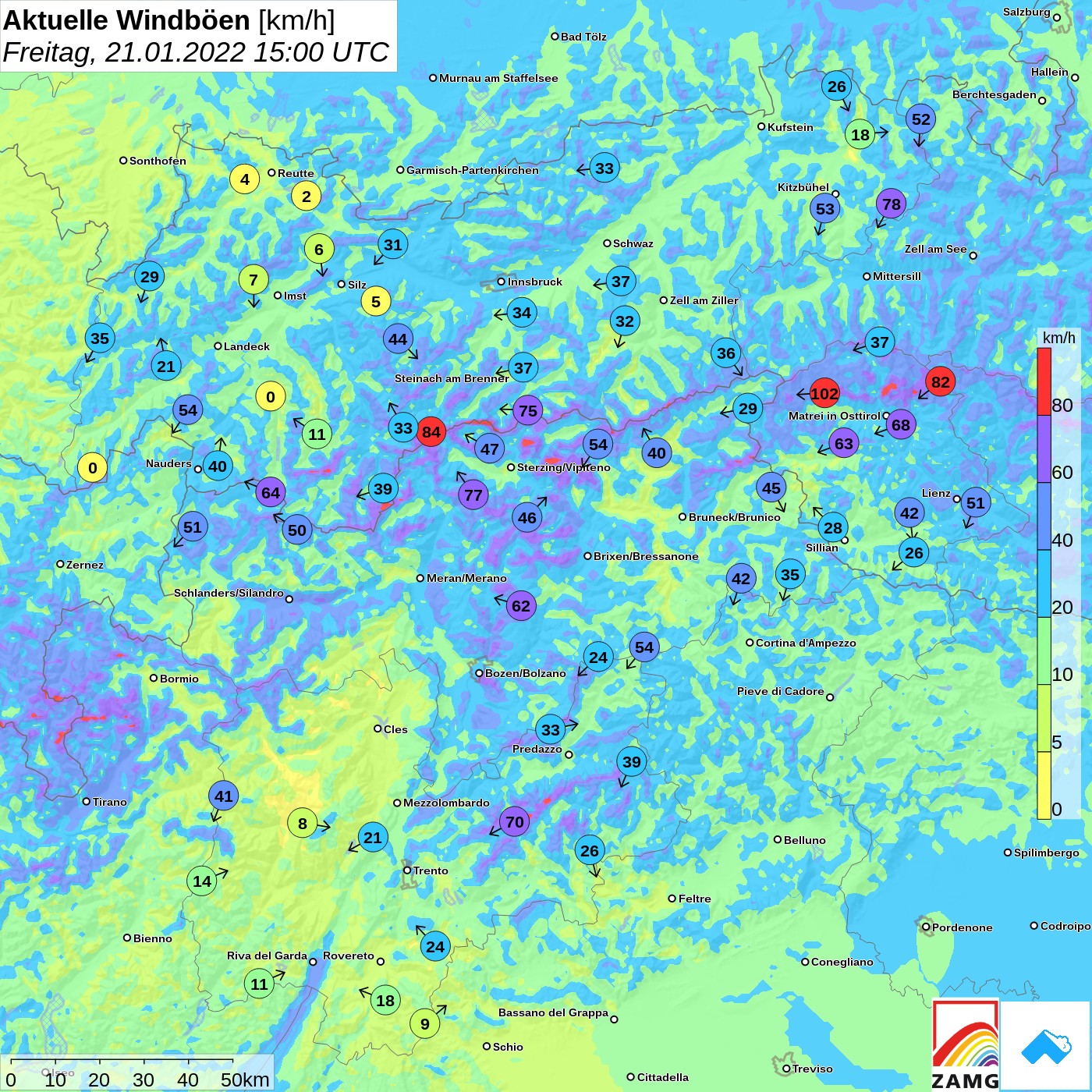Select the Garmisch-Partenkirchen label
The height and width of the screenshot is (1092, 1092).
click(x=473, y=170)
